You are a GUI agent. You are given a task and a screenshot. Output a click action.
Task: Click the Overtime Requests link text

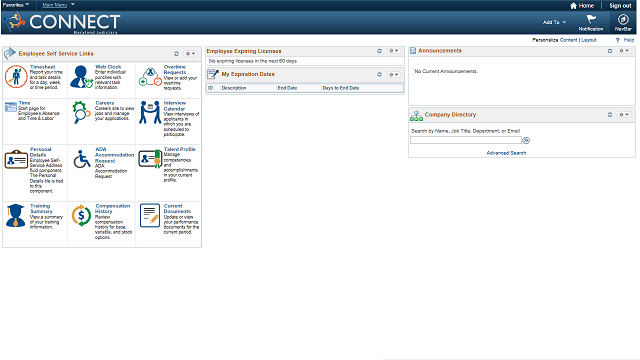175,69
